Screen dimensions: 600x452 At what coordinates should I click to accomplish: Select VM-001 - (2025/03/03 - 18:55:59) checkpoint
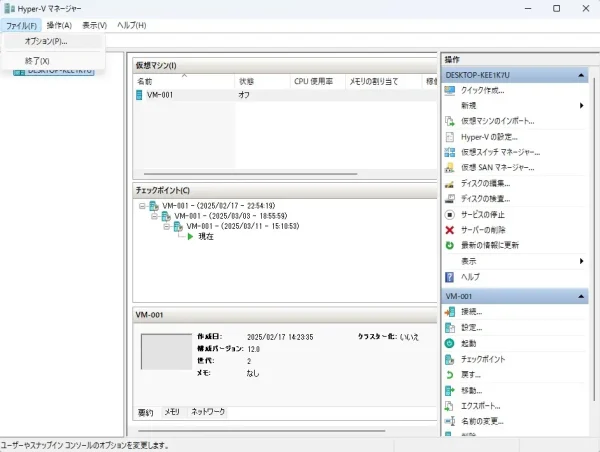(x=231, y=216)
